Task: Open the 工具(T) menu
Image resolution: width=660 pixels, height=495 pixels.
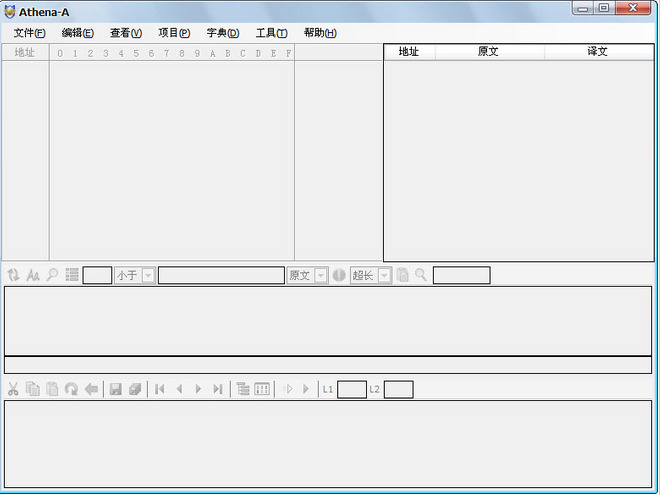Action: coord(271,33)
